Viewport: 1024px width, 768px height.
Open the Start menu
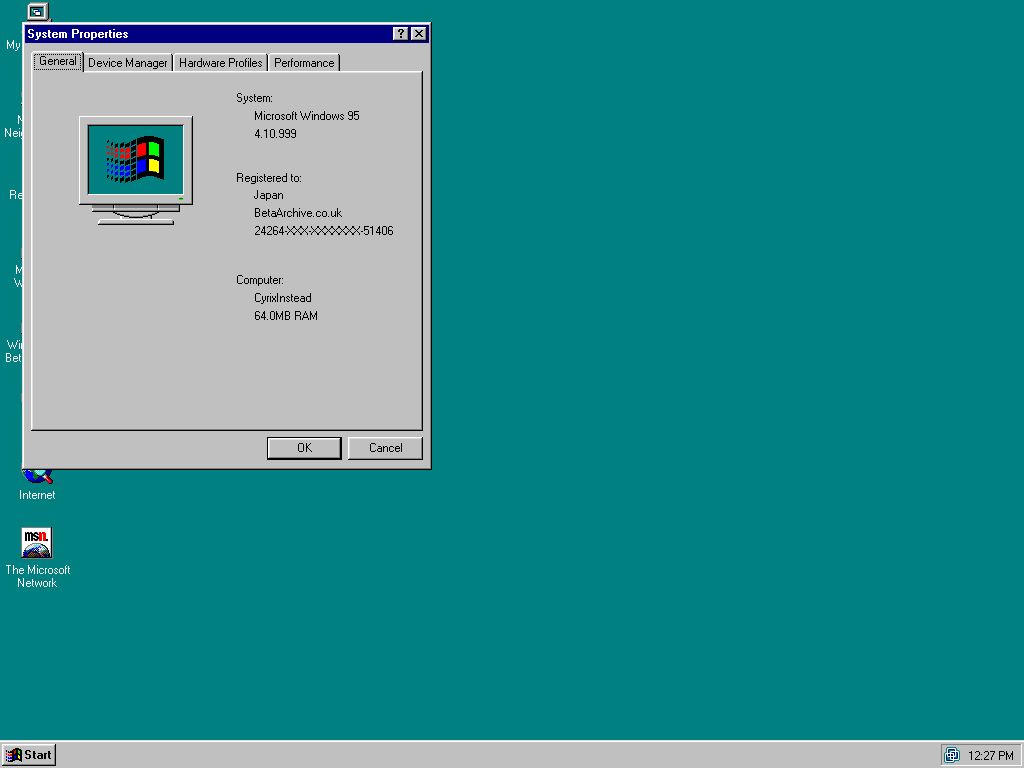(29, 755)
